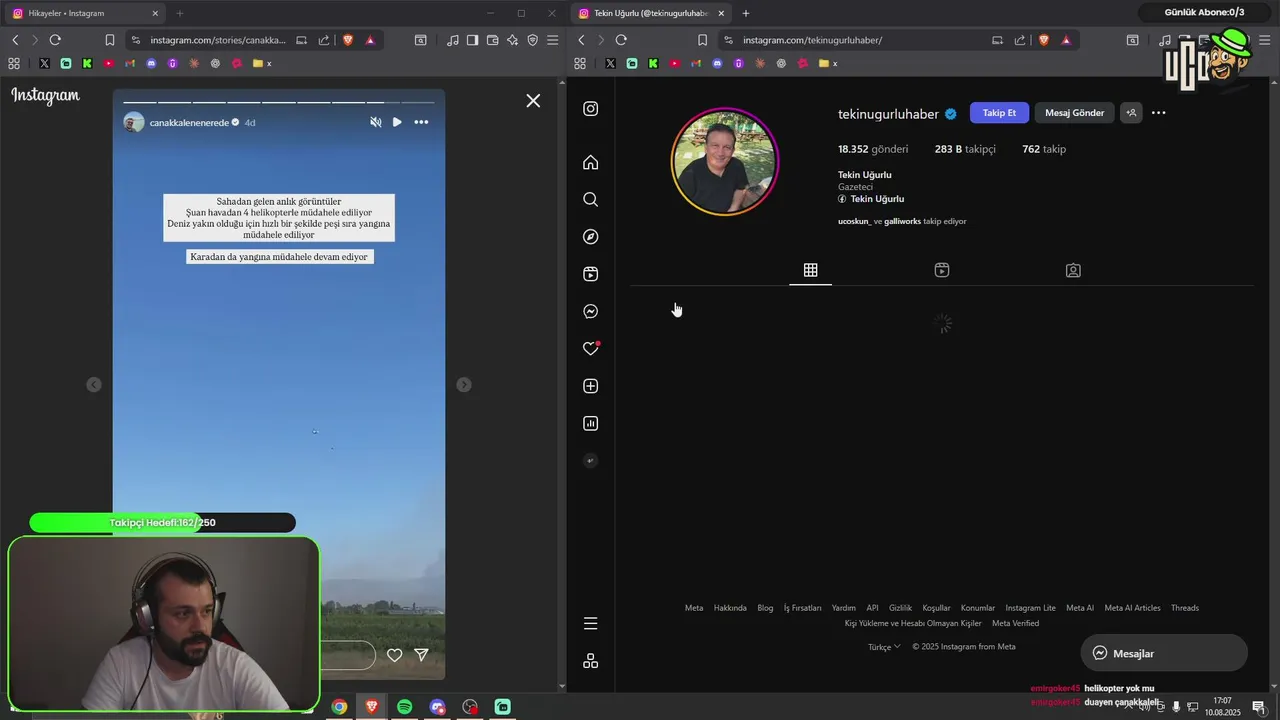Image resolution: width=1280 pixels, height=720 pixels.
Task: Open Discord bookmark in right window
Action: pyautogui.click(x=717, y=63)
